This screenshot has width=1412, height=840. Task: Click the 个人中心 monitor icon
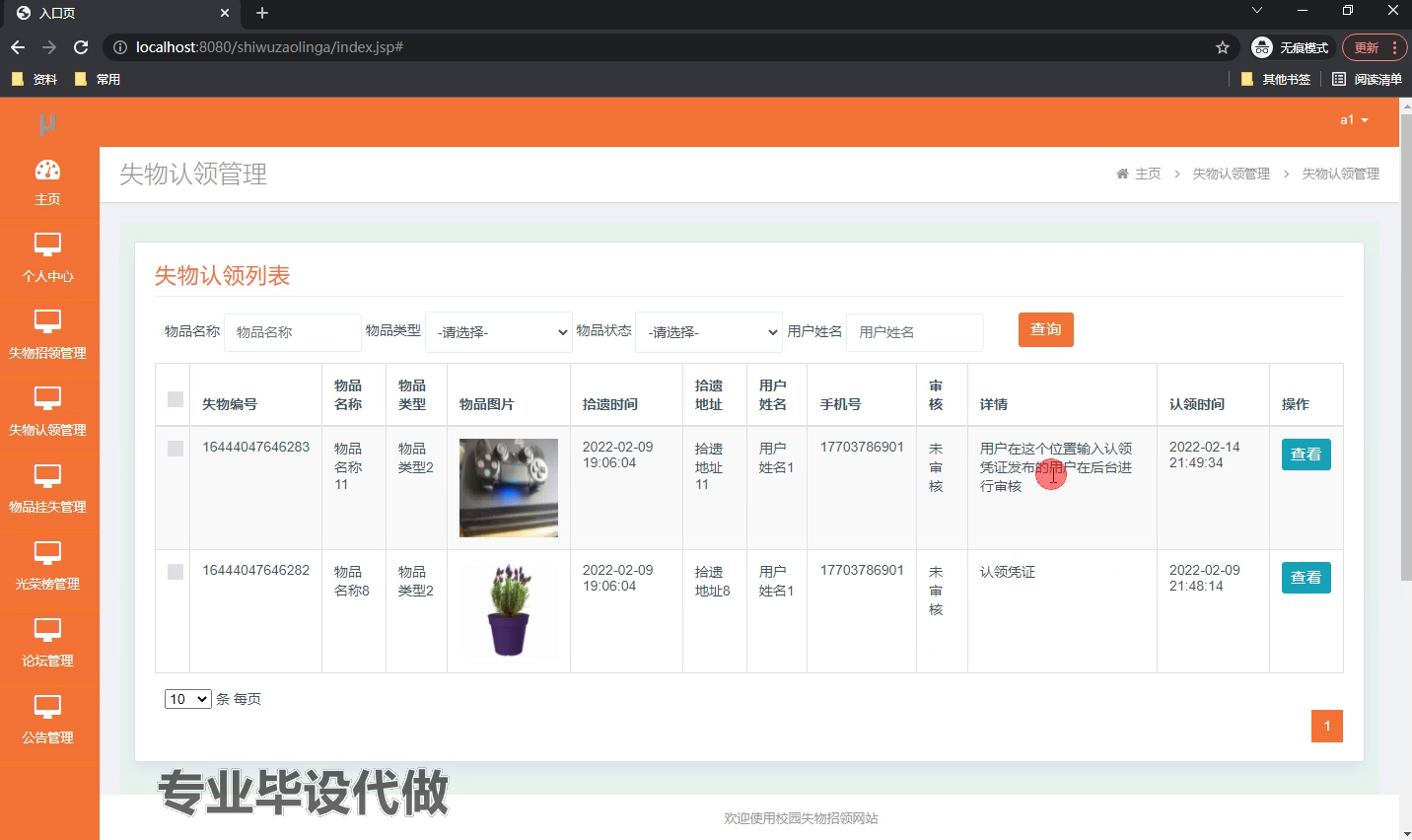pos(47,245)
